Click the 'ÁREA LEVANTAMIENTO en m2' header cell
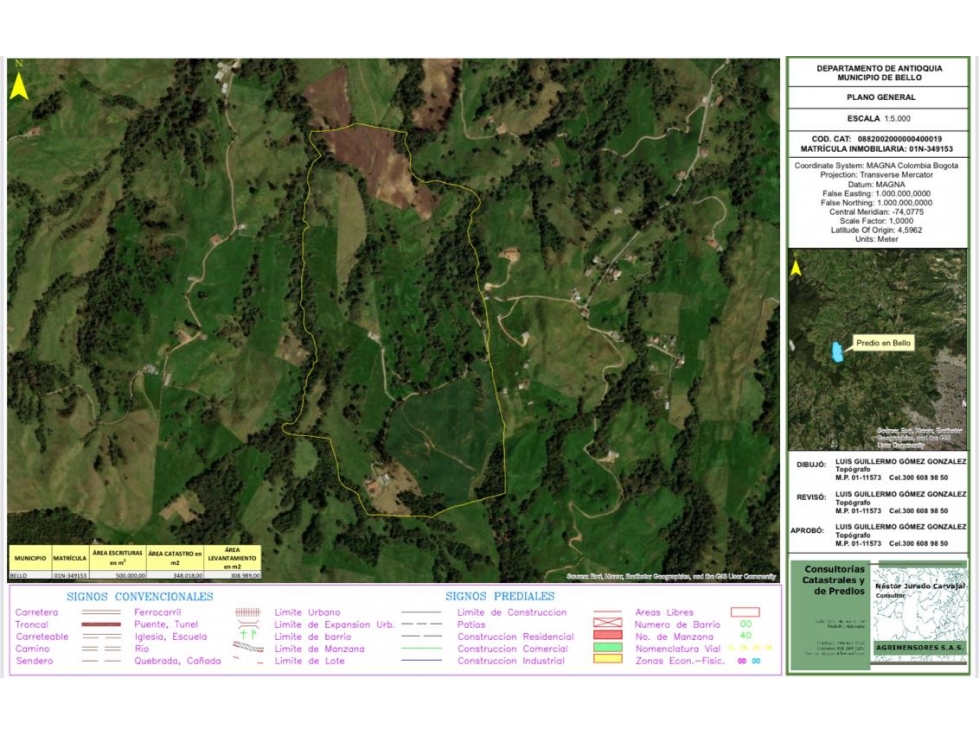The height and width of the screenshot is (734, 979). (x=232, y=558)
